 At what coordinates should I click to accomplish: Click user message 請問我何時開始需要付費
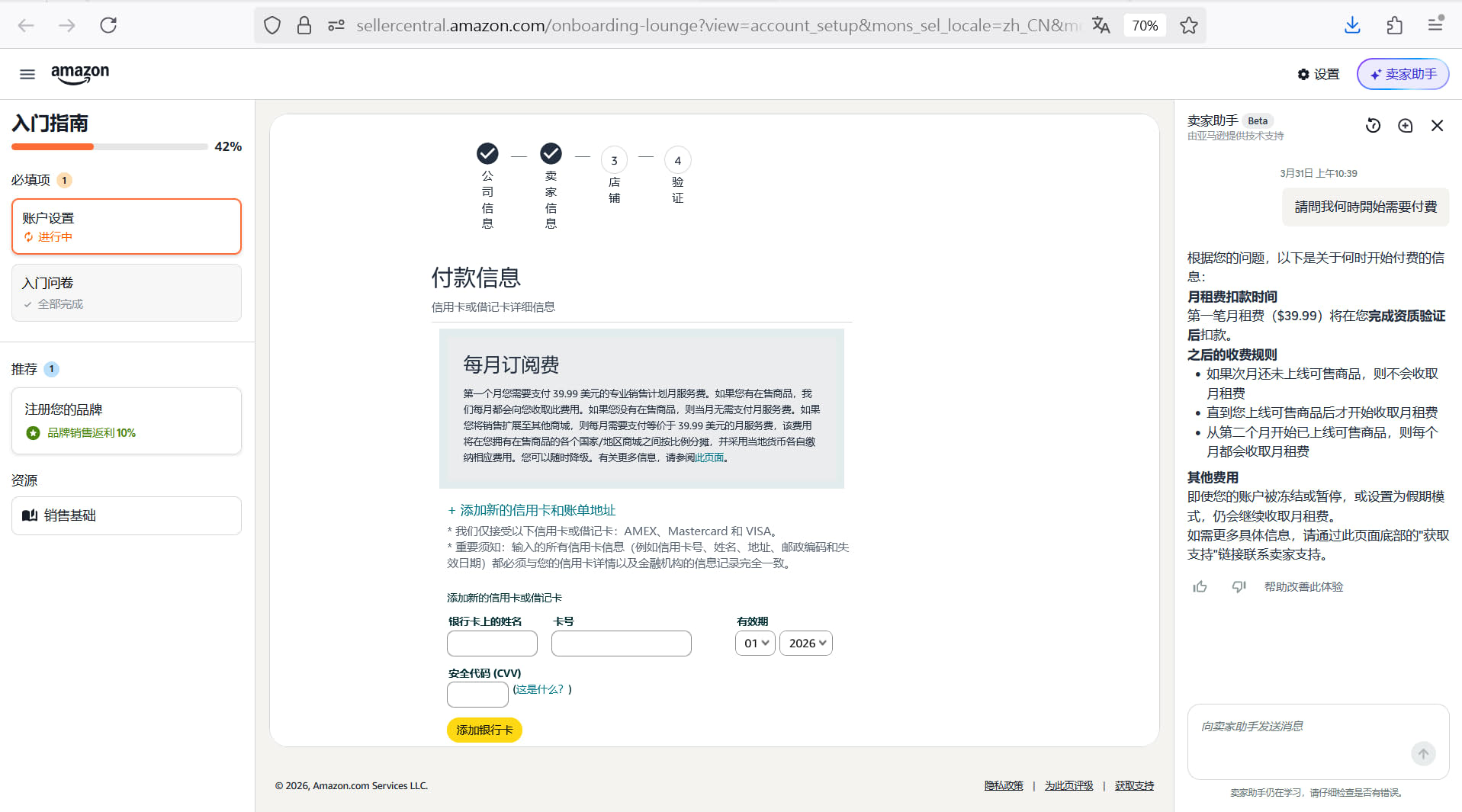(x=1365, y=207)
